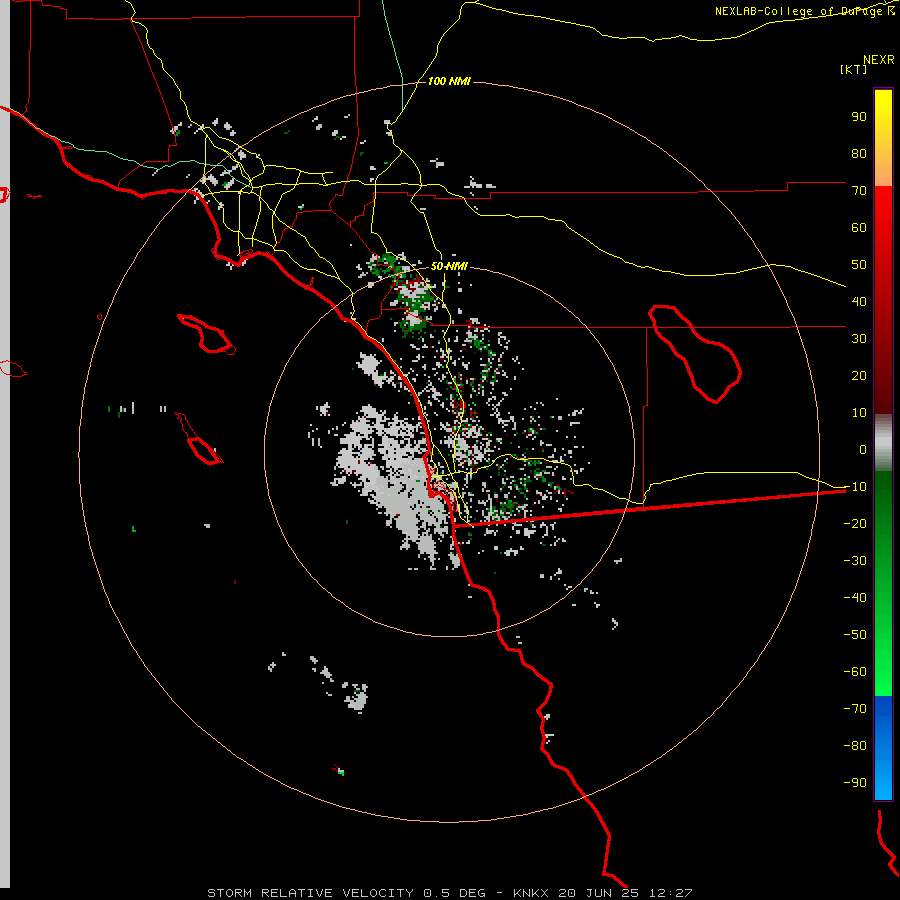Click the -20 value on the velocity scale

[x=855, y=523]
